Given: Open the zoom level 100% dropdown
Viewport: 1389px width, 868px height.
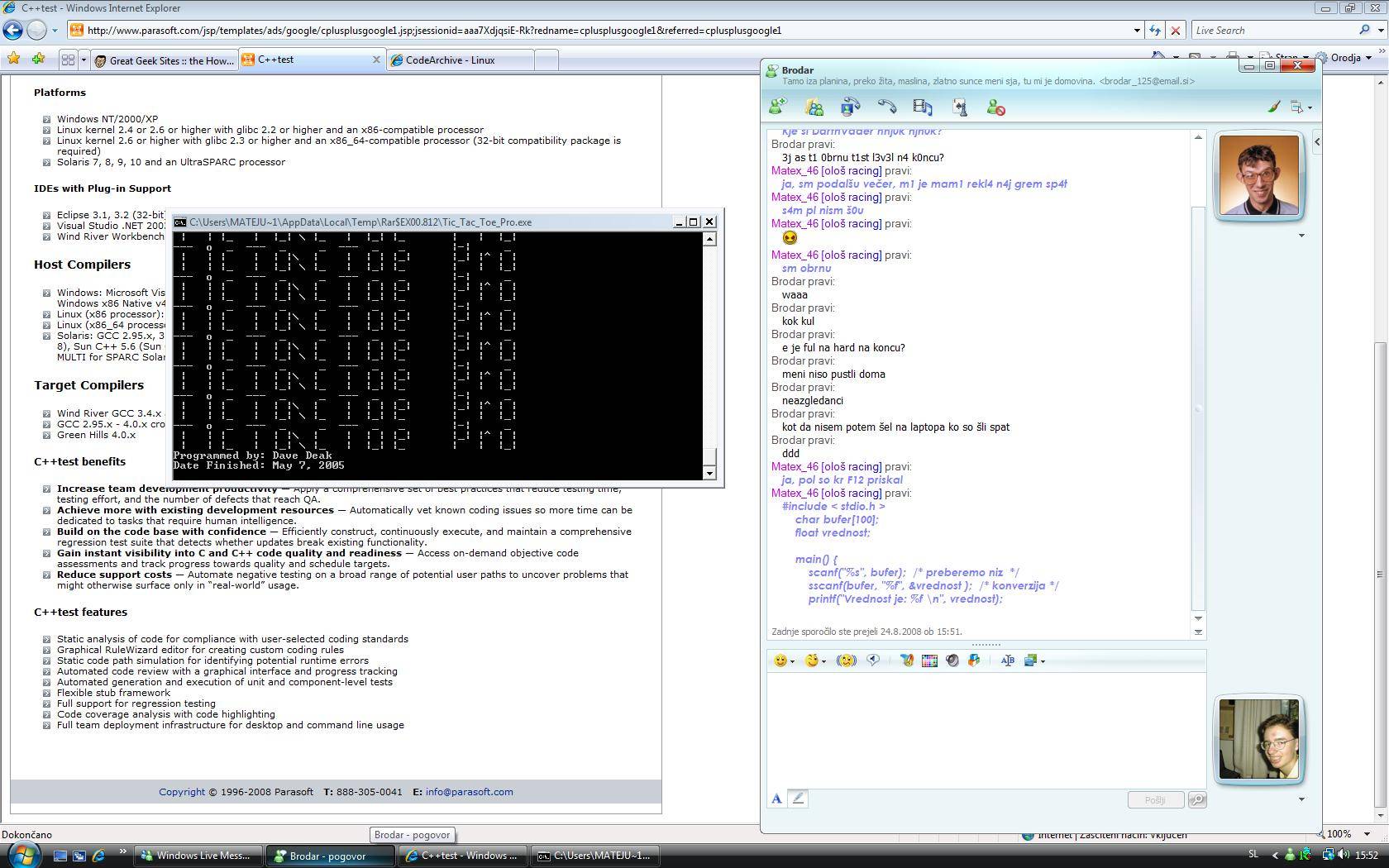Looking at the screenshot, I should click(1367, 834).
